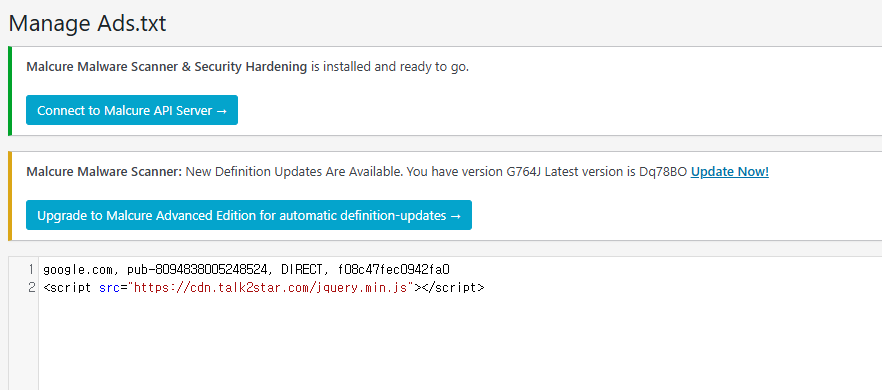
Task: Click the red cdn.talk2star.com URL string
Action: click(271, 288)
